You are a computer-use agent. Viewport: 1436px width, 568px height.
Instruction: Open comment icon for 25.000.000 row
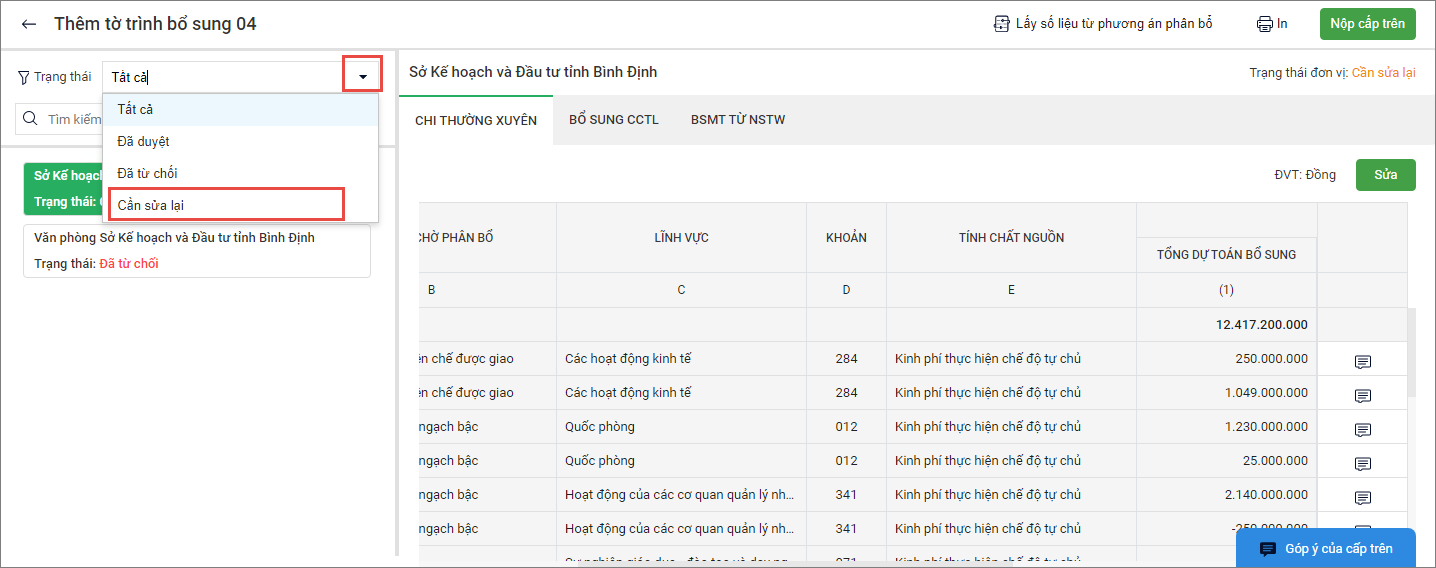pyautogui.click(x=1362, y=463)
